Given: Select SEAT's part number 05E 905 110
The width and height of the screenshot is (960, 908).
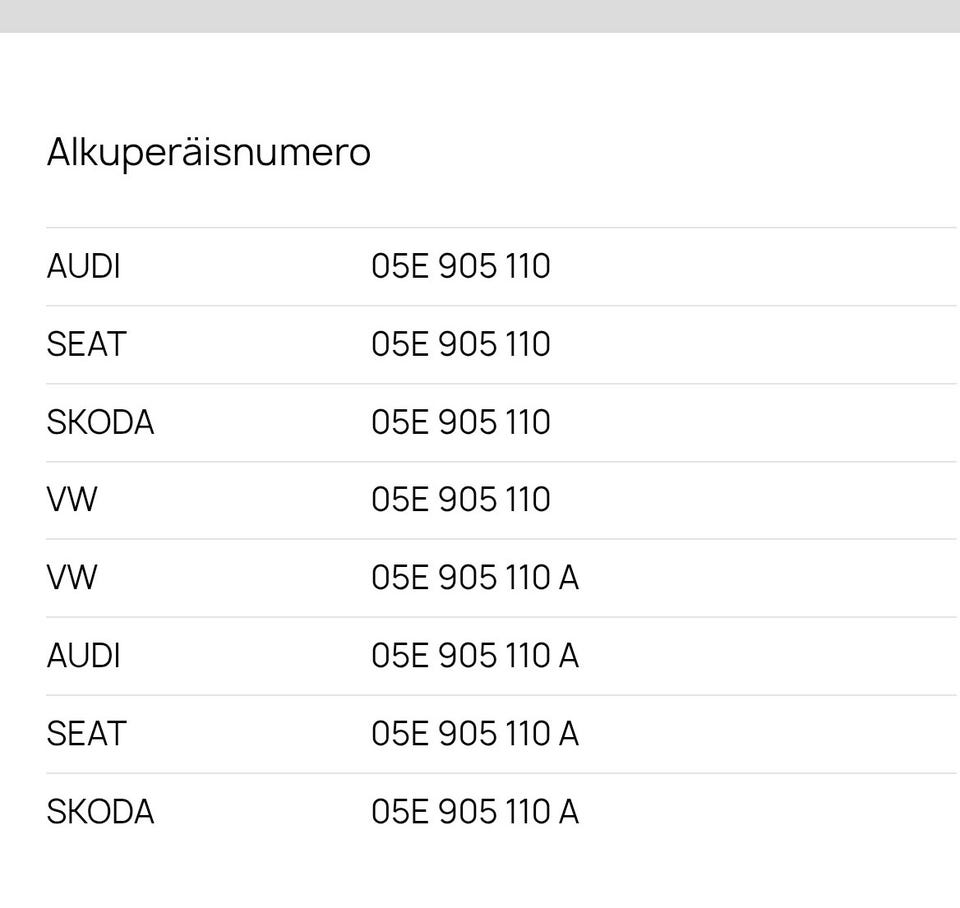Looking at the screenshot, I should tap(460, 345).
